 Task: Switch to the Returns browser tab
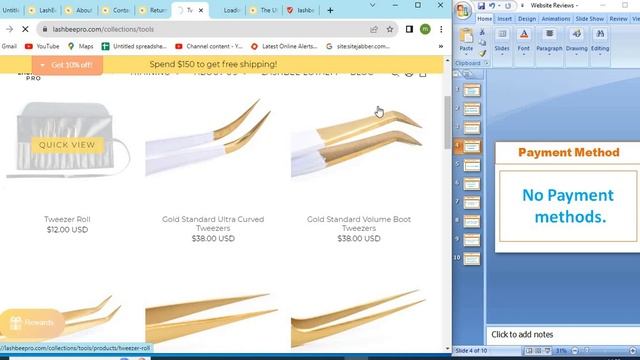pos(153,11)
